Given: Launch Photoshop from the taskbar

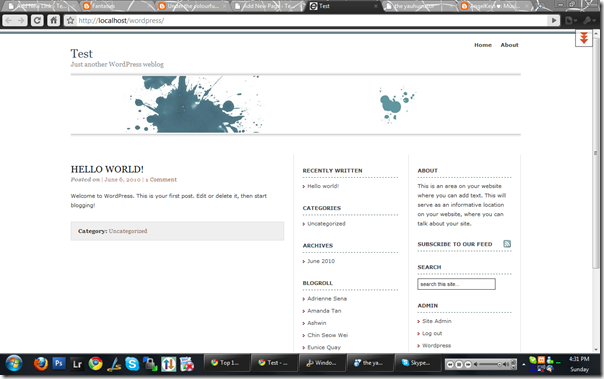Looking at the screenshot, I should 59,363.
